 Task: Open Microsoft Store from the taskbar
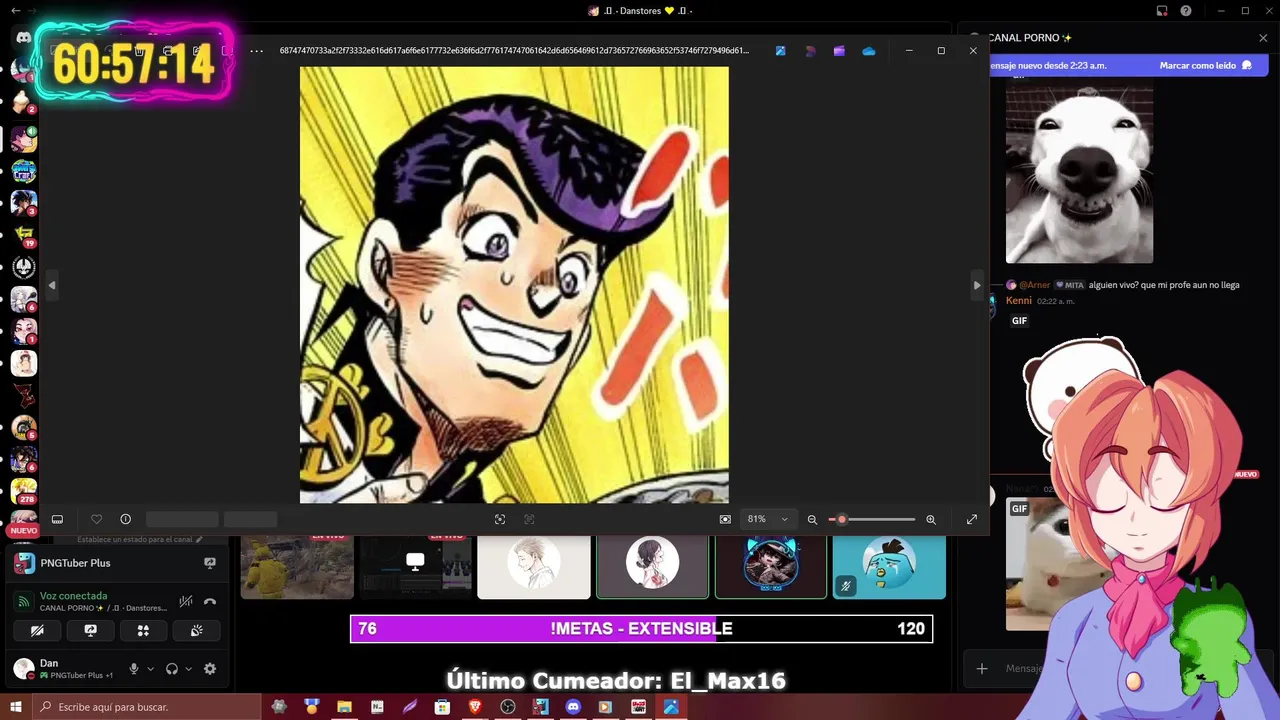point(442,707)
